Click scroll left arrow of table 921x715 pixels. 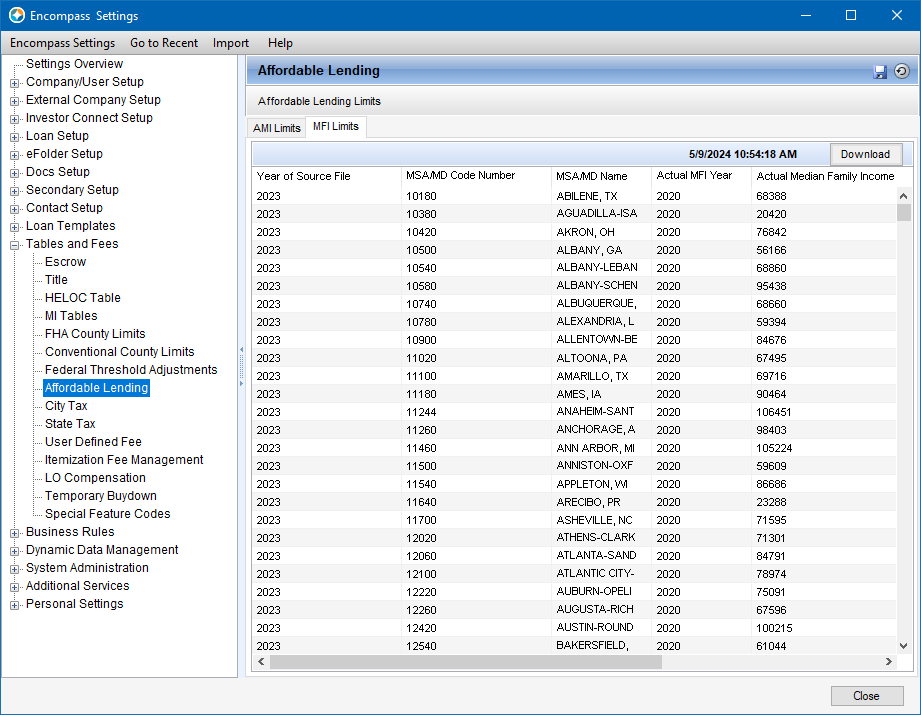click(261, 662)
